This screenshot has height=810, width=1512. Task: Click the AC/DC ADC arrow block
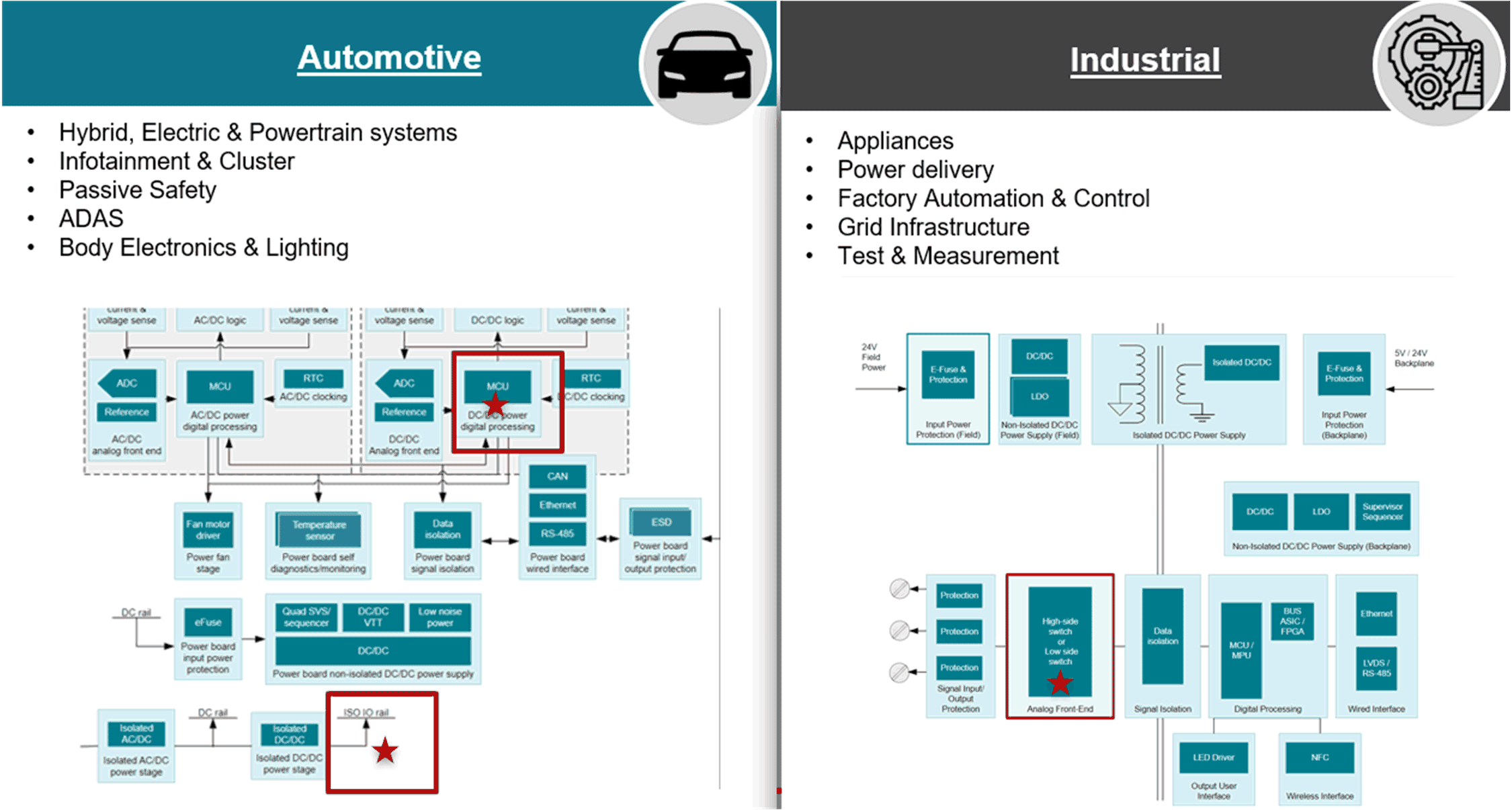click(x=126, y=384)
